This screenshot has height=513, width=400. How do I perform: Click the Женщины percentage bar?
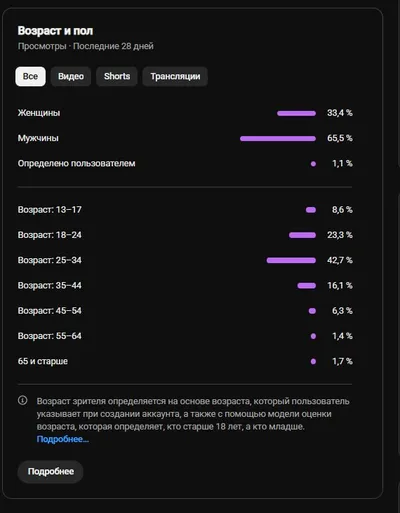[x=296, y=113]
